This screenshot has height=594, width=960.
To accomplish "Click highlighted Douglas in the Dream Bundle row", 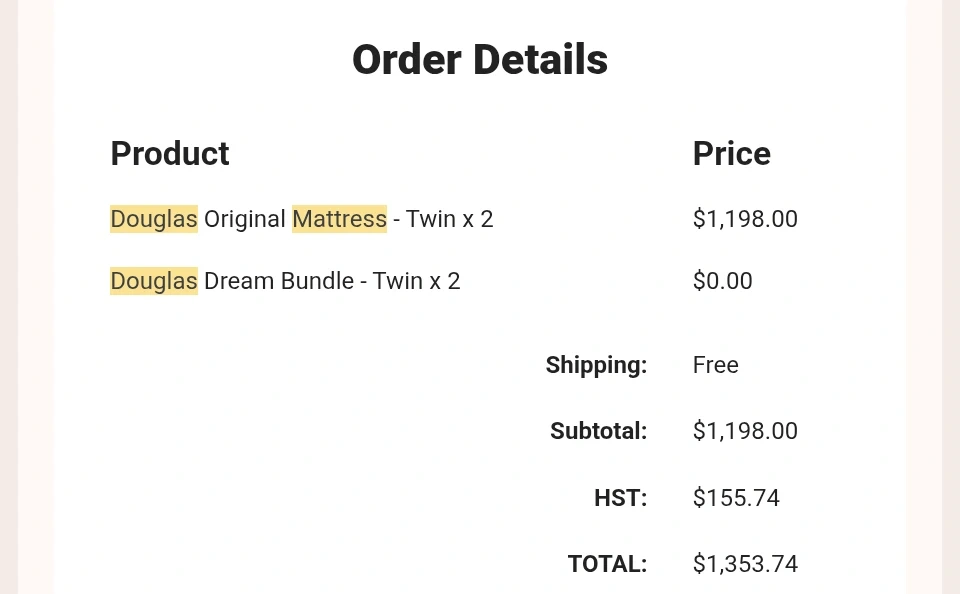I will 154,282.
